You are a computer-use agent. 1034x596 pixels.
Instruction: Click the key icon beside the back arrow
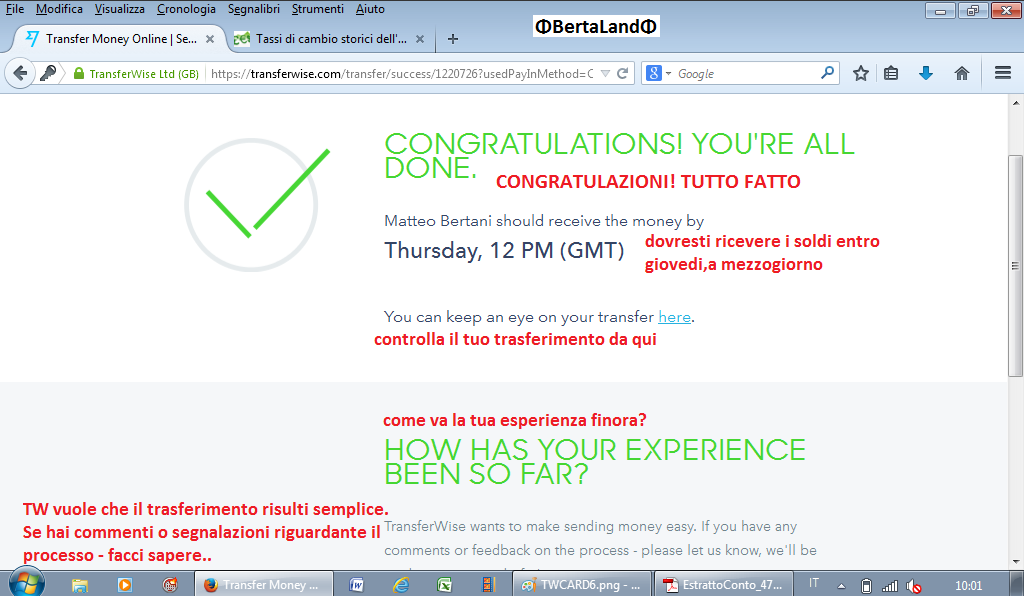pos(48,73)
